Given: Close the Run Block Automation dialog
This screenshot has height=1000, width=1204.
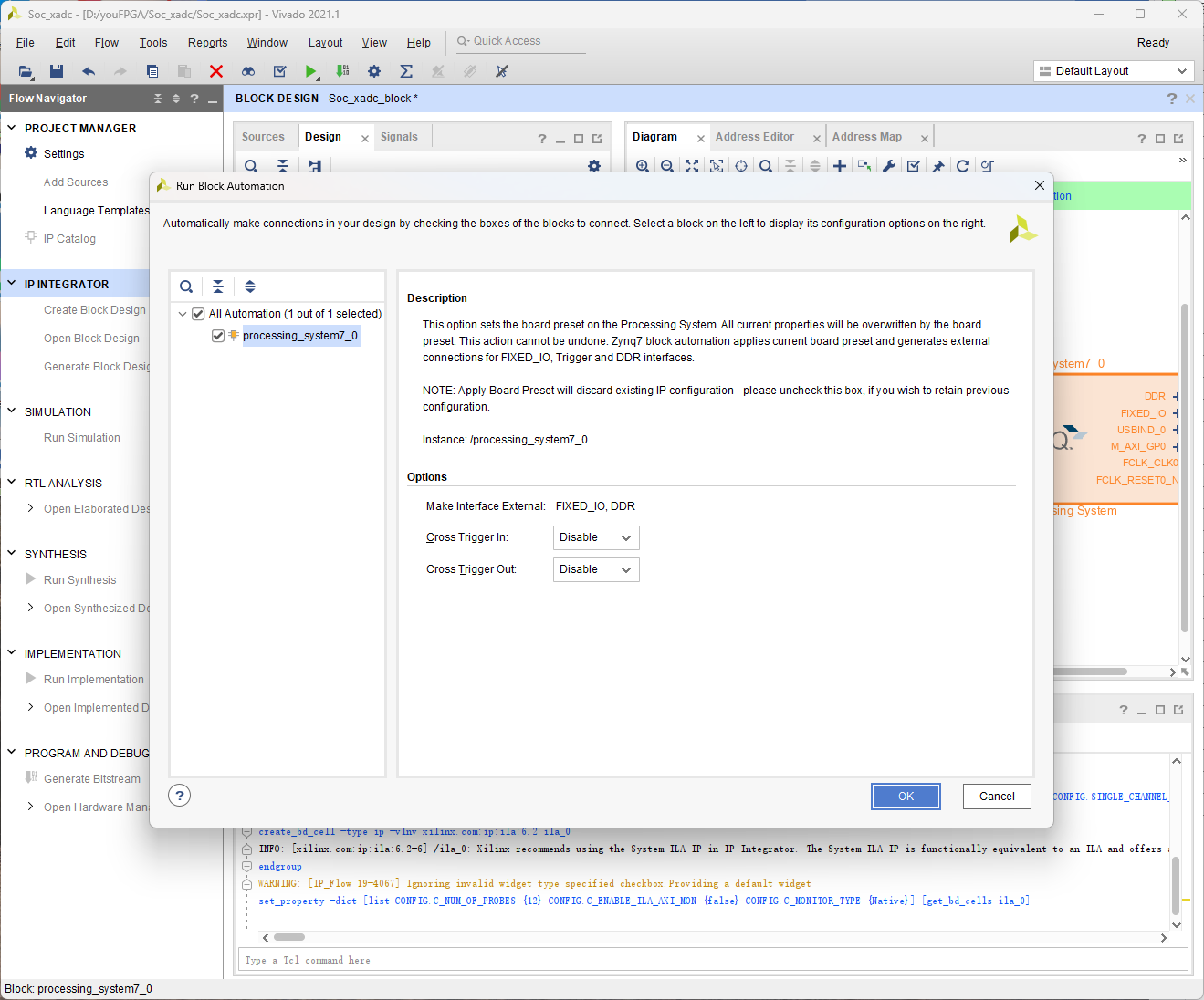Looking at the screenshot, I should [x=1039, y=185].
